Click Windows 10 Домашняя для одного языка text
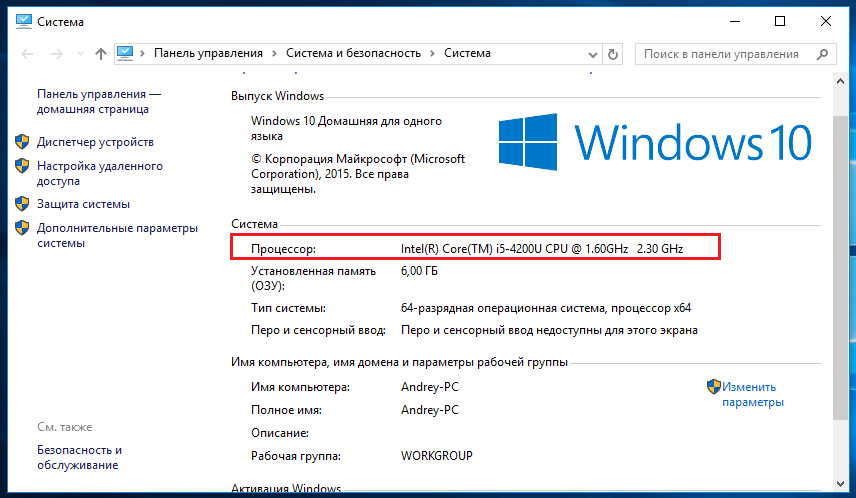 (346, 129)
